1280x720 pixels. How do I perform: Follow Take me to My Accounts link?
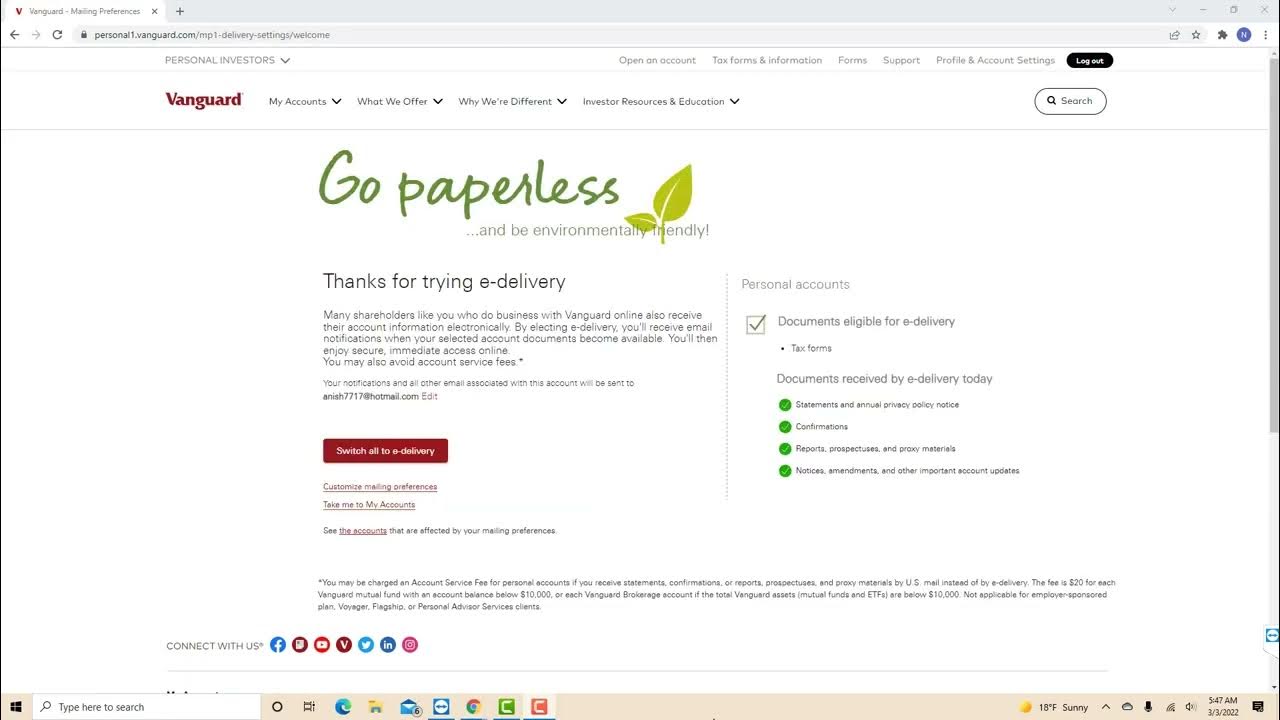[x=369, y=505]
